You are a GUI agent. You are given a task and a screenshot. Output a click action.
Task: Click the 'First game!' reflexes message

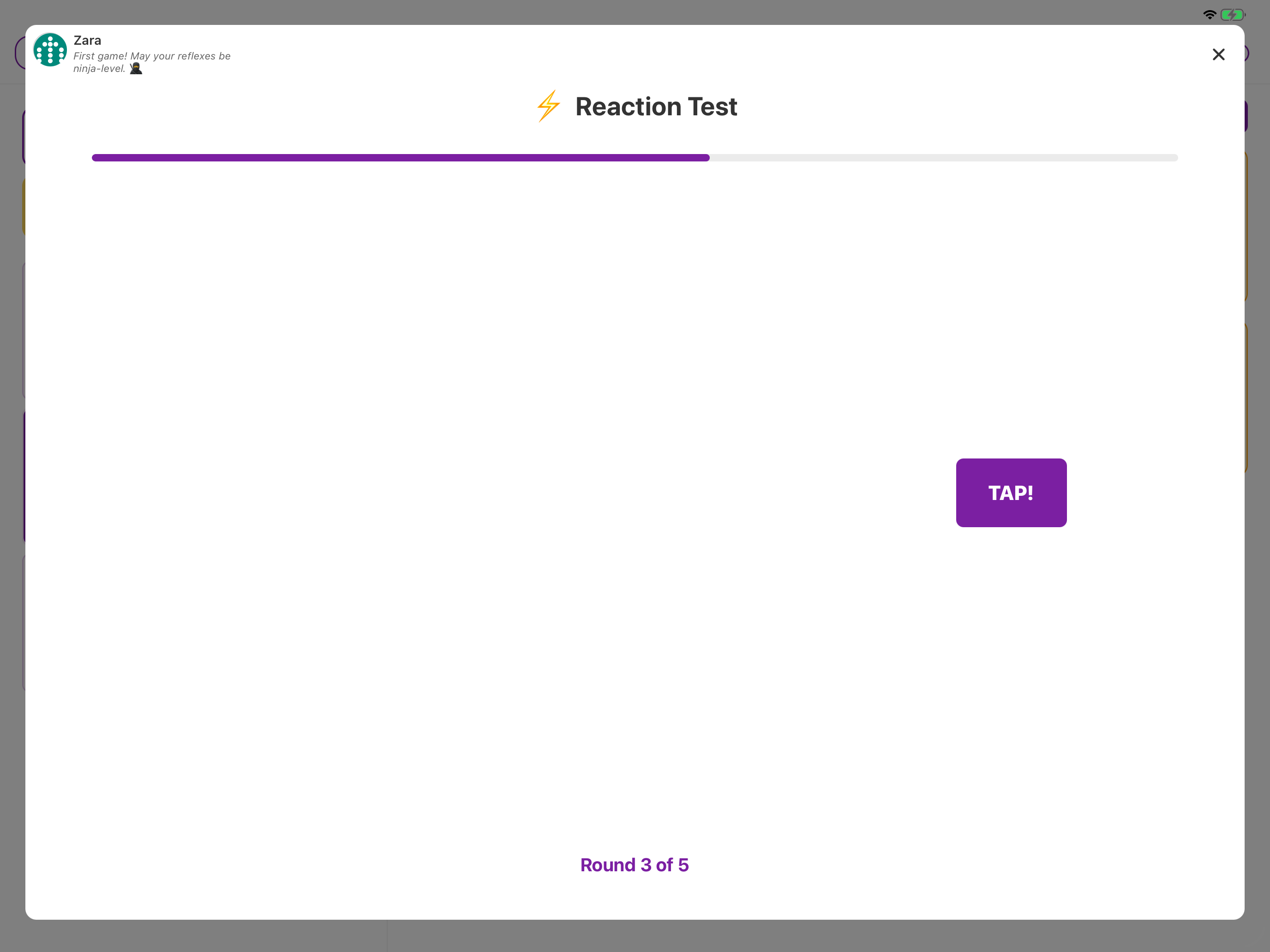[x=151, y=62]
